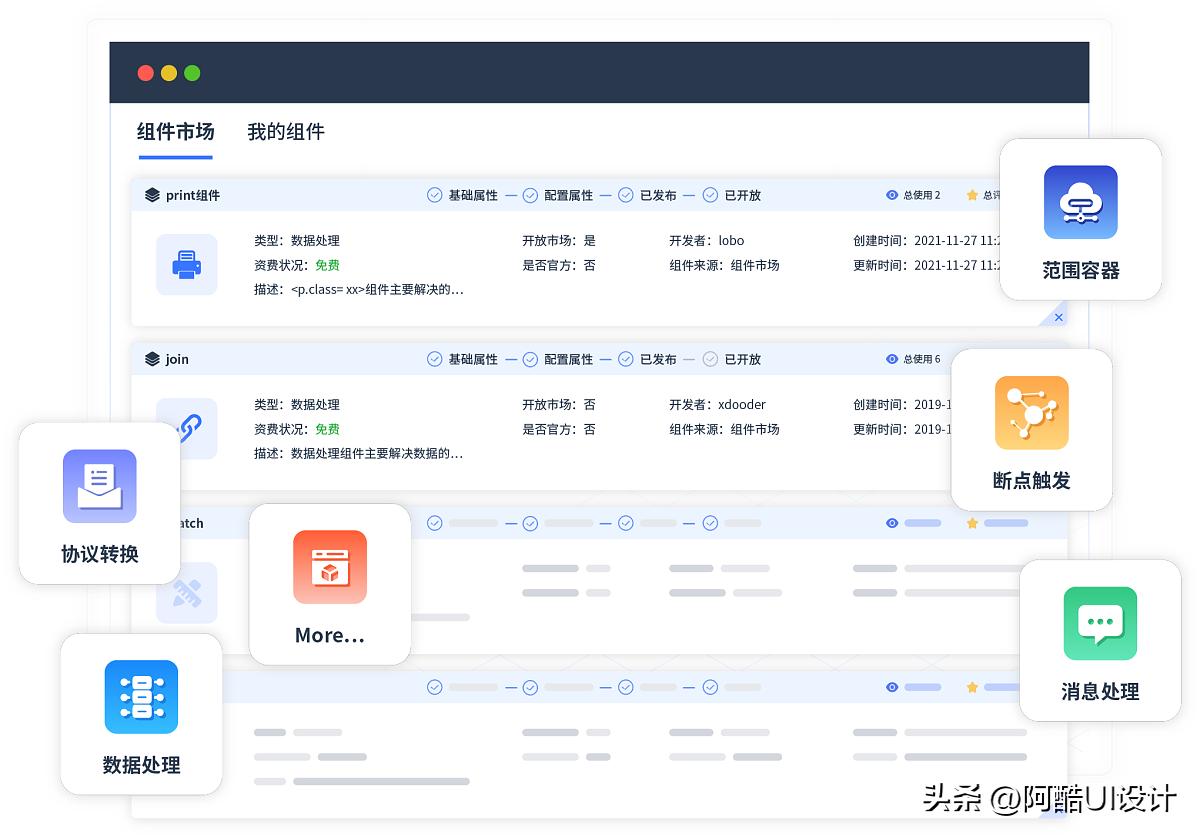This screenshot has width=1200, height=837.
Task: Toggle the unchecked 已开放 step on join
Action: tap(710, 359)
